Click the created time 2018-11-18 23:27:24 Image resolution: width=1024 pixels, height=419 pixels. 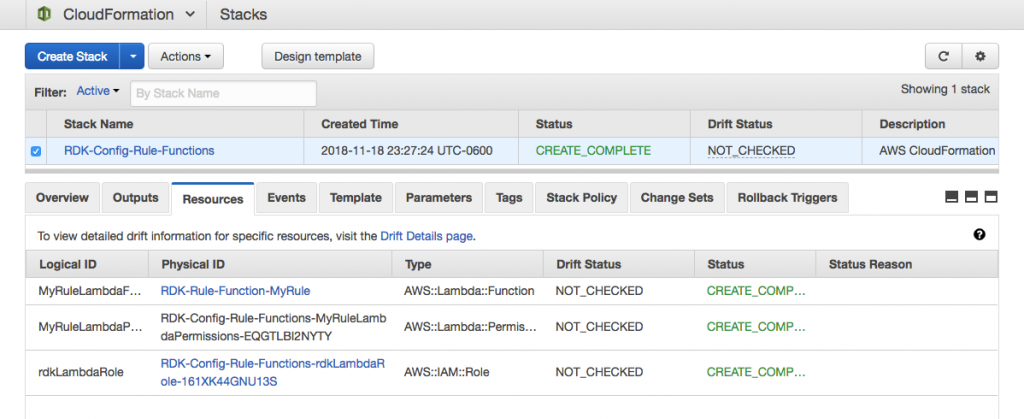click(407, 151)
